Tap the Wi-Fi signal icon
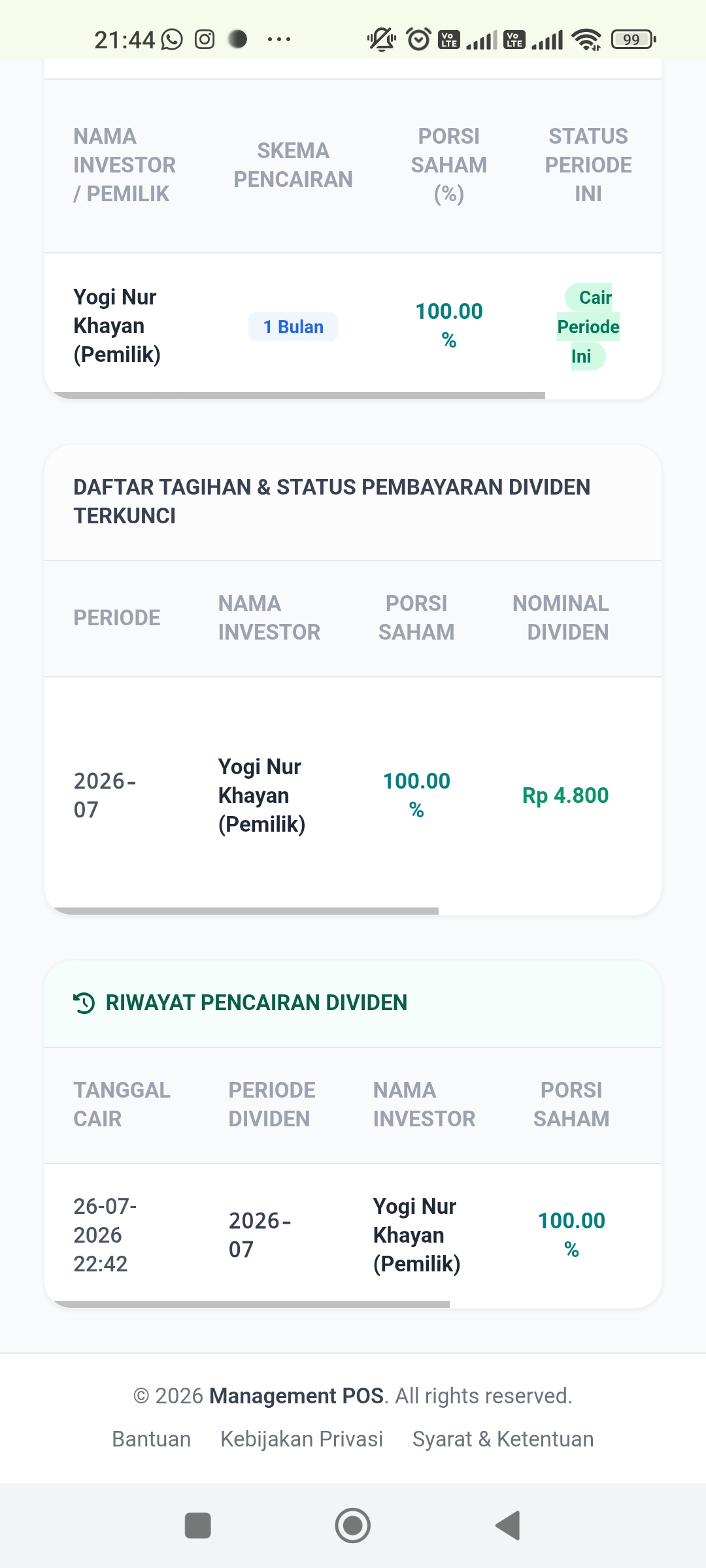Image resolution: width=706 pixels, height=1568 pixels. [586, 40]
